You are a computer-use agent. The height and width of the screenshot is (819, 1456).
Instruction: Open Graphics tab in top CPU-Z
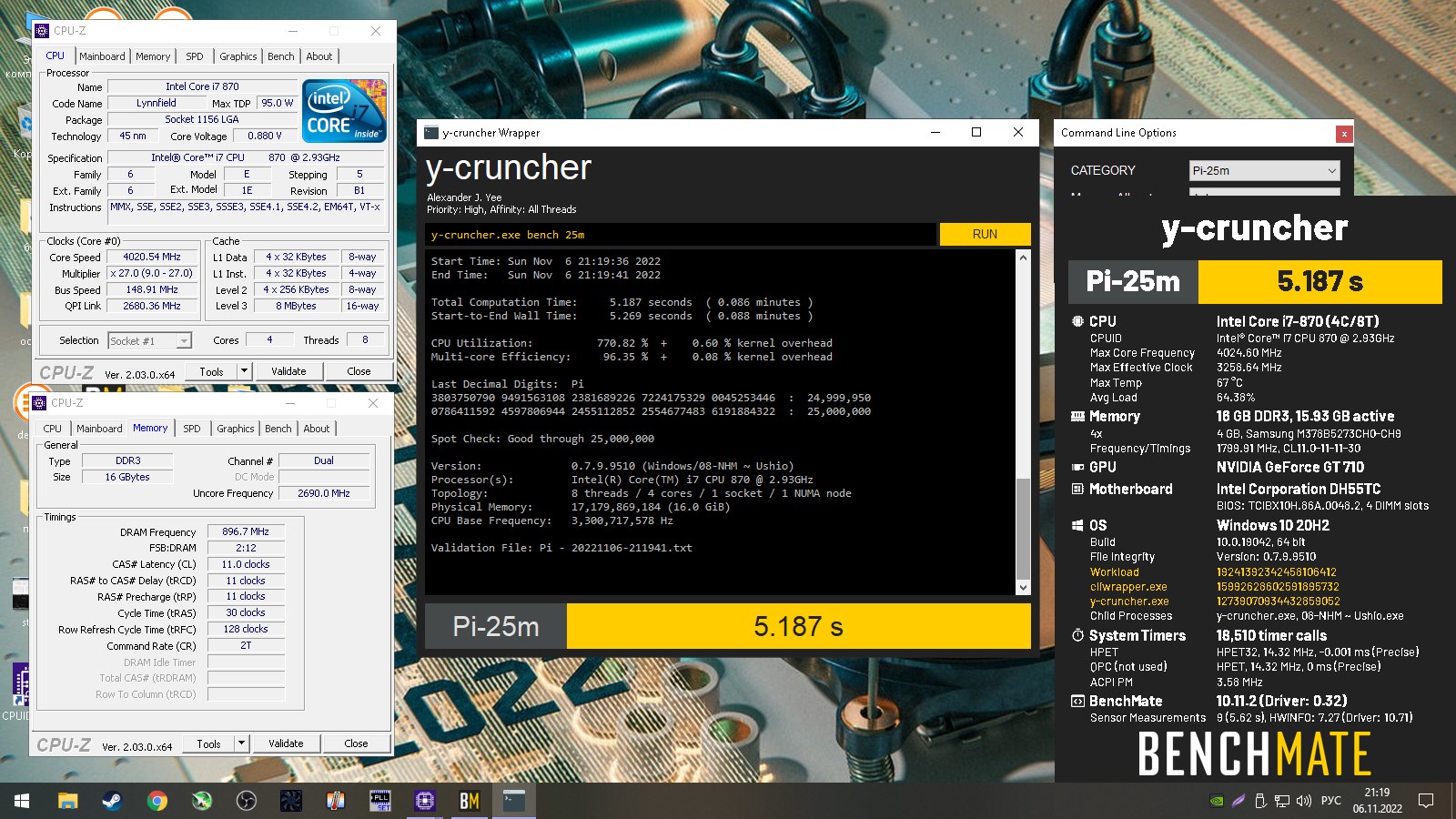238,56
